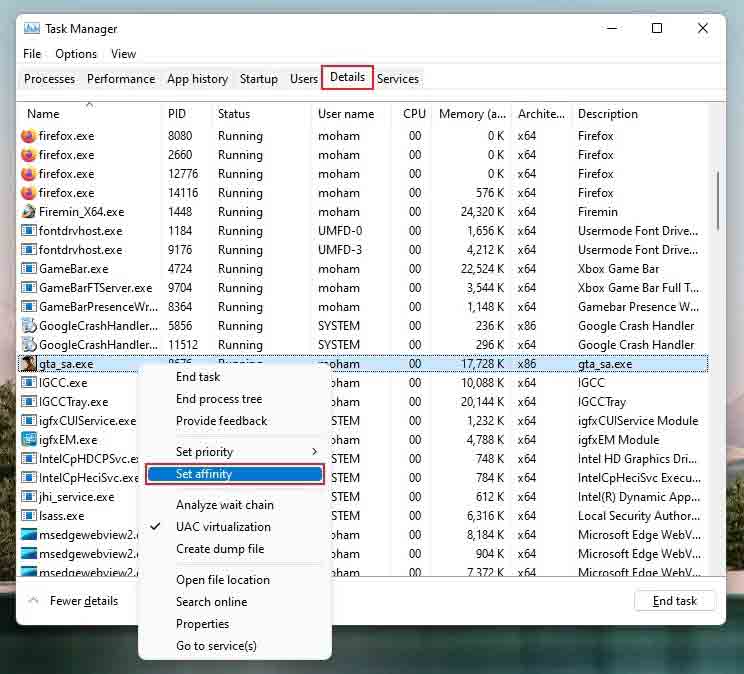
Task: Click the igfxEM.exe process icon
Action: coord(28,440)
